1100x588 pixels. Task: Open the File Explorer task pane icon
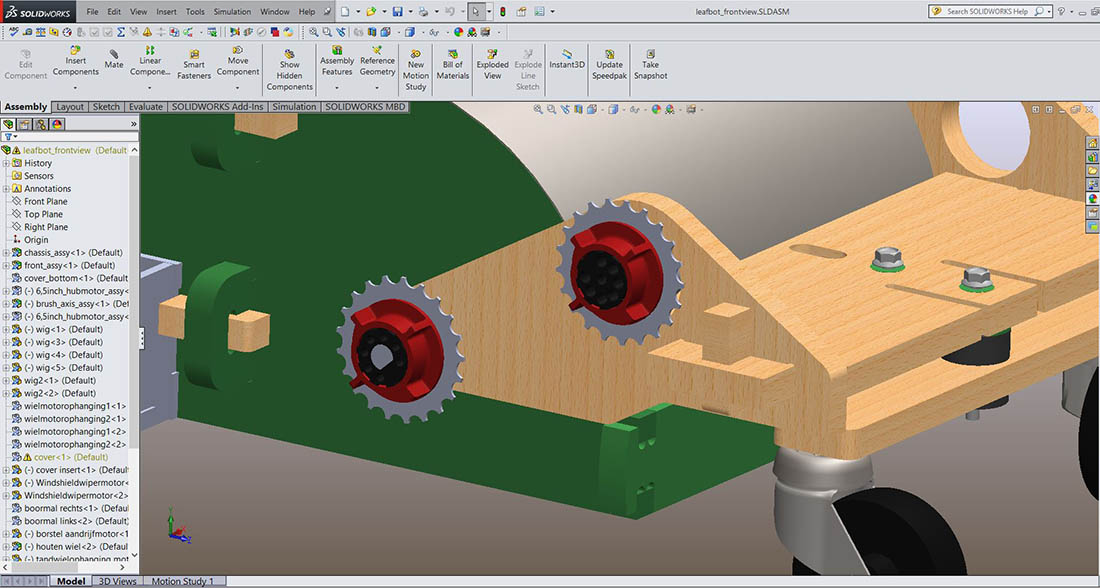pyautogui.click(x=1092, y=171)
